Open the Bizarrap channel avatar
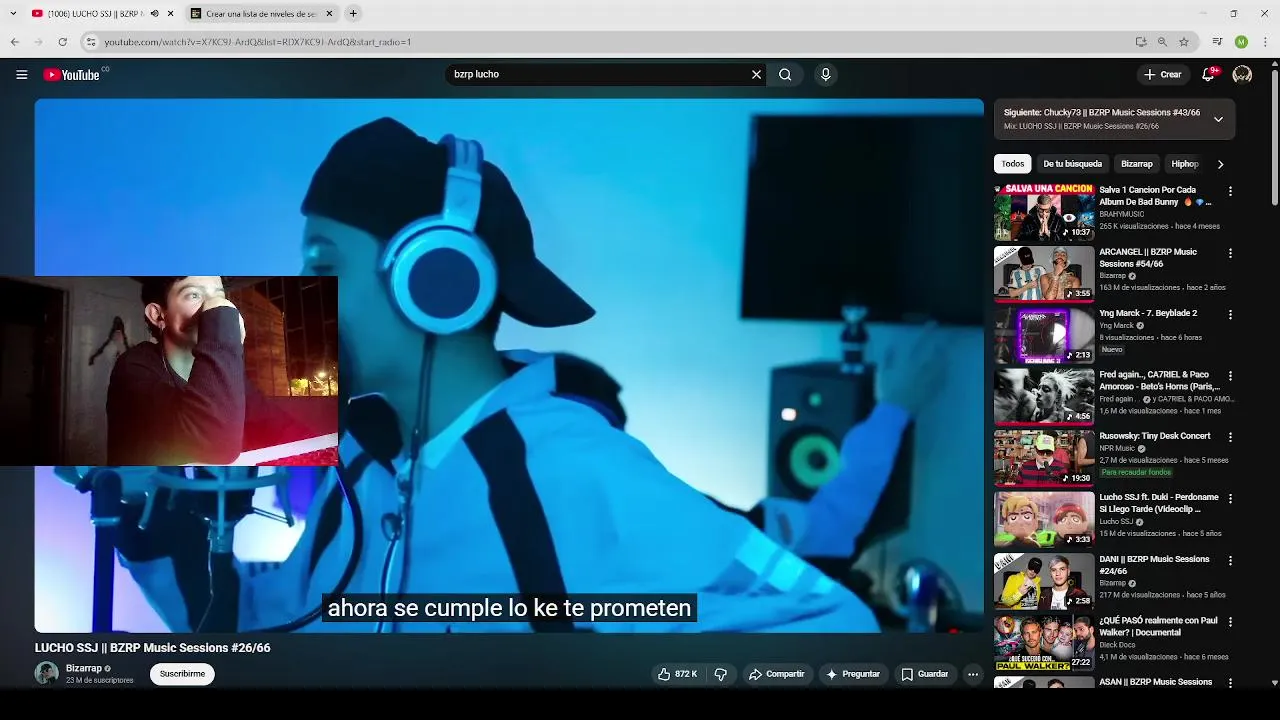The width and height of the screenshot is (1280, 720). click(x=47, y=673)
